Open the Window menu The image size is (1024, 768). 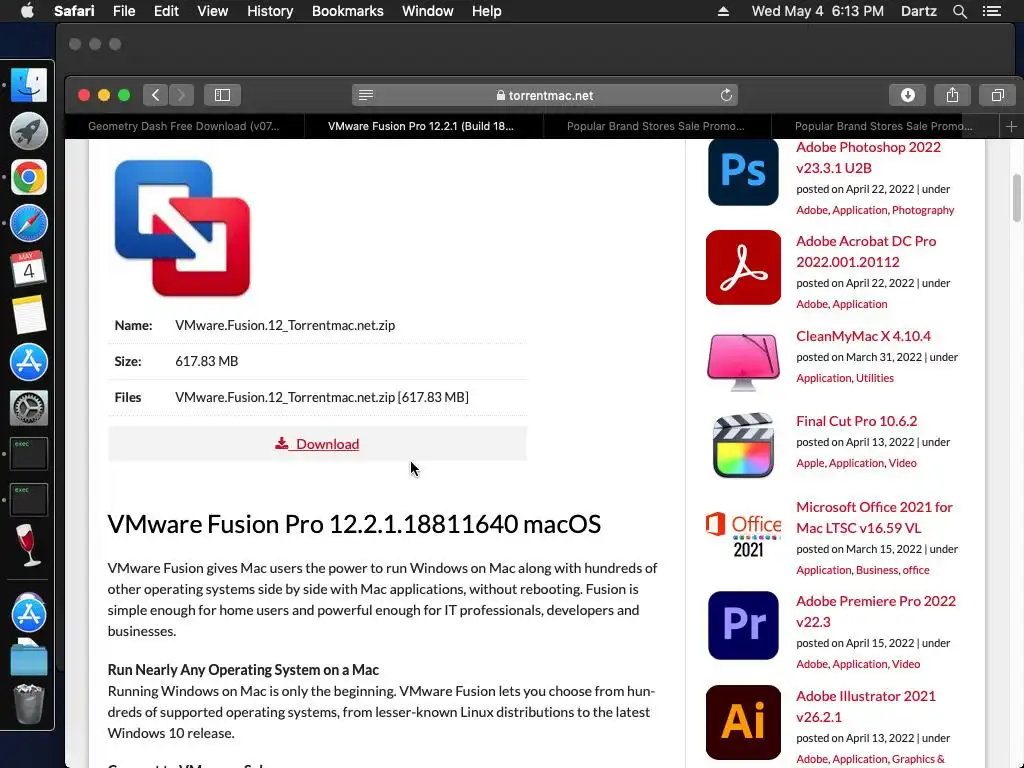tap(427, 11)
